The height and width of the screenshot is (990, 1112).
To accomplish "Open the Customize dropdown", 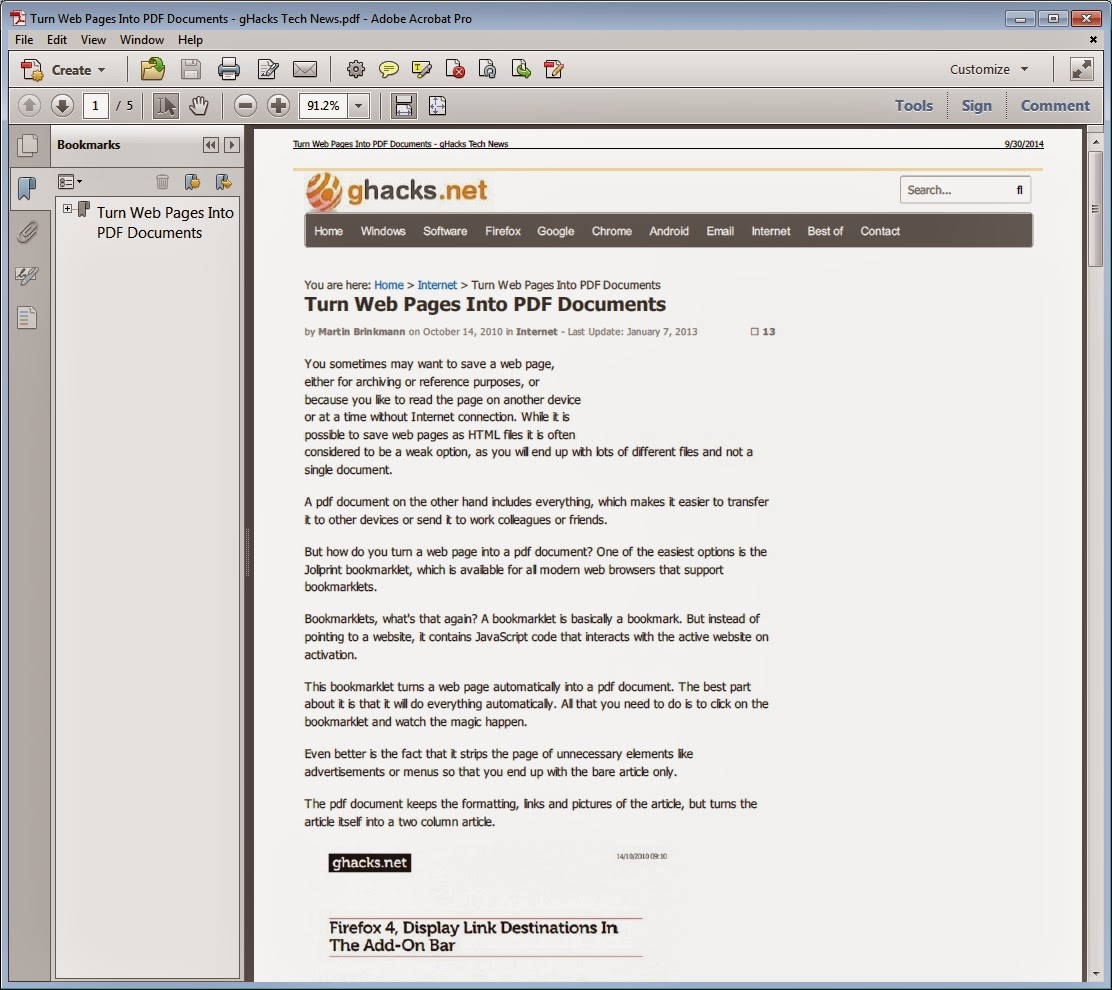I will (989, 69).
